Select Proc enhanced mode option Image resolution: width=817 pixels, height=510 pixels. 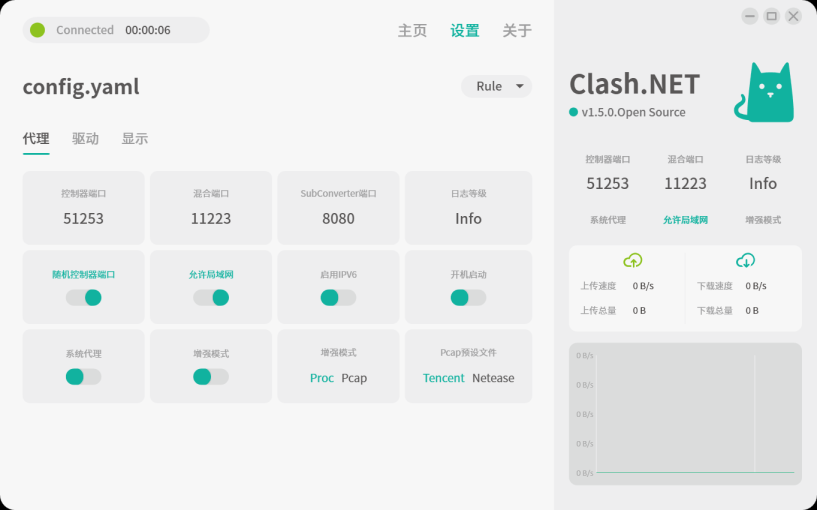[321, 378]
